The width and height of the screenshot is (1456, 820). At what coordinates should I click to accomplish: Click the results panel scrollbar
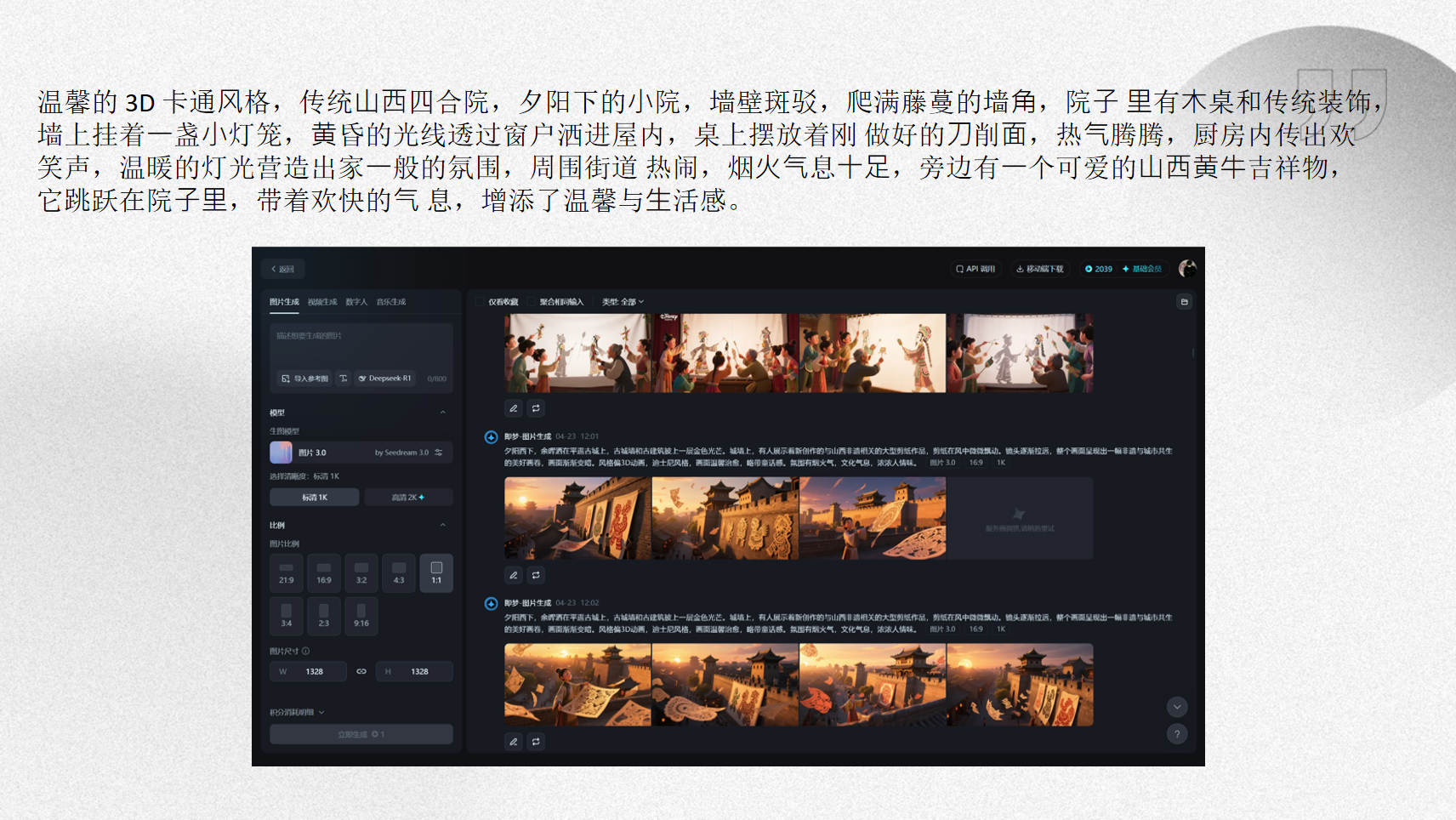click(x=1193, y=352)
